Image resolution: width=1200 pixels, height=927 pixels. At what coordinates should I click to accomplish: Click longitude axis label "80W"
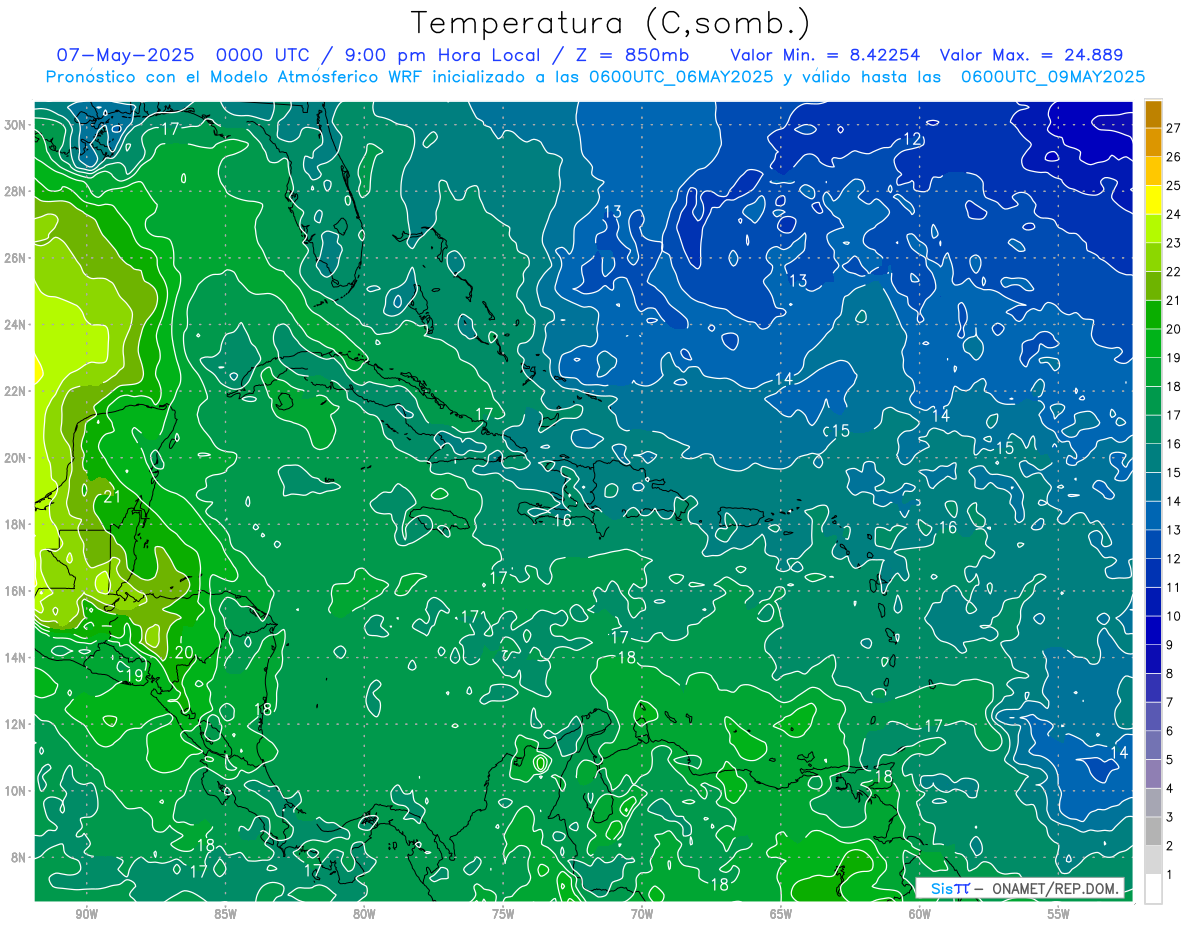click(364, 914)
